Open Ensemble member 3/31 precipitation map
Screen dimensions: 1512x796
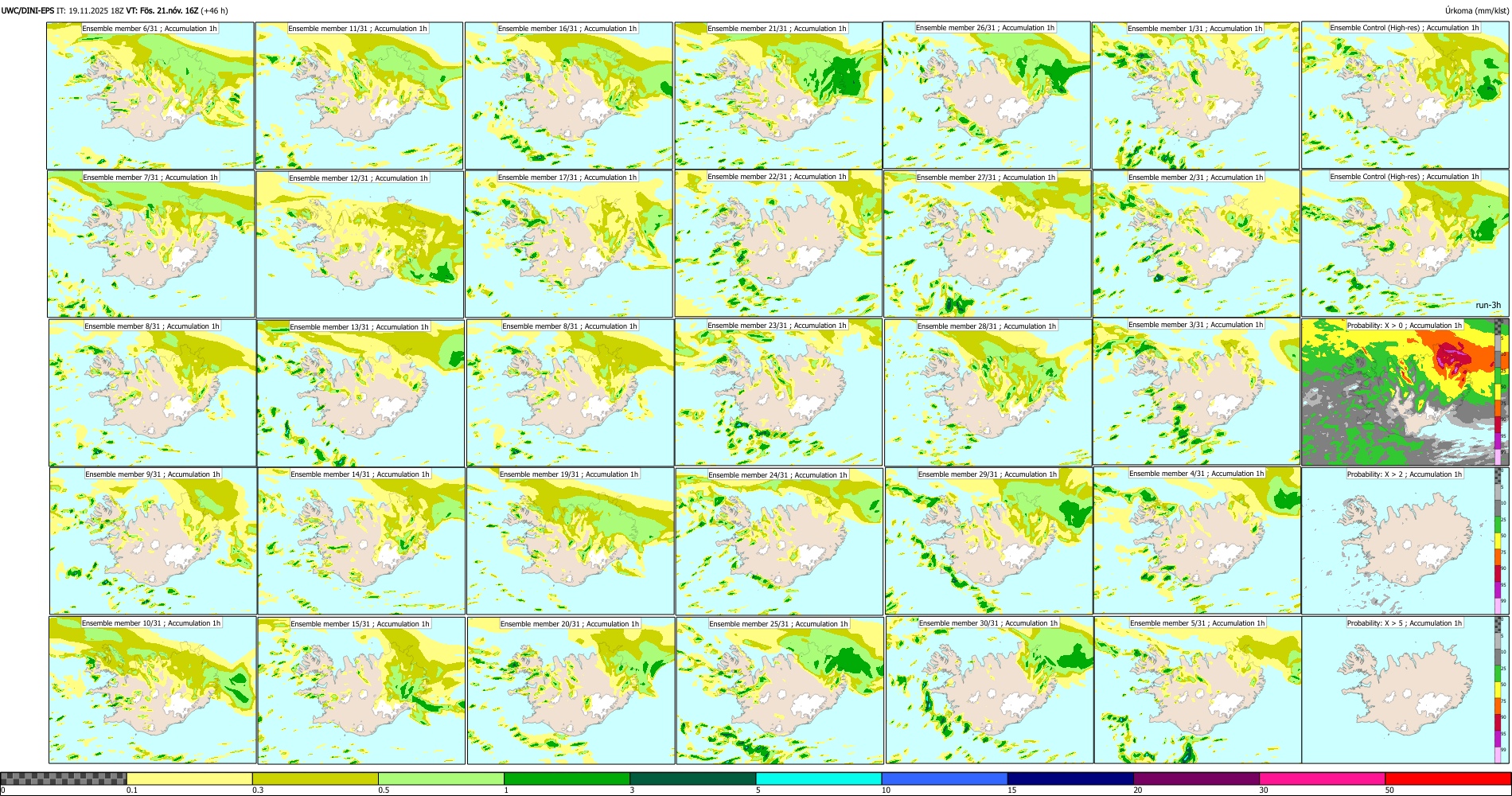pos(1197,392)
